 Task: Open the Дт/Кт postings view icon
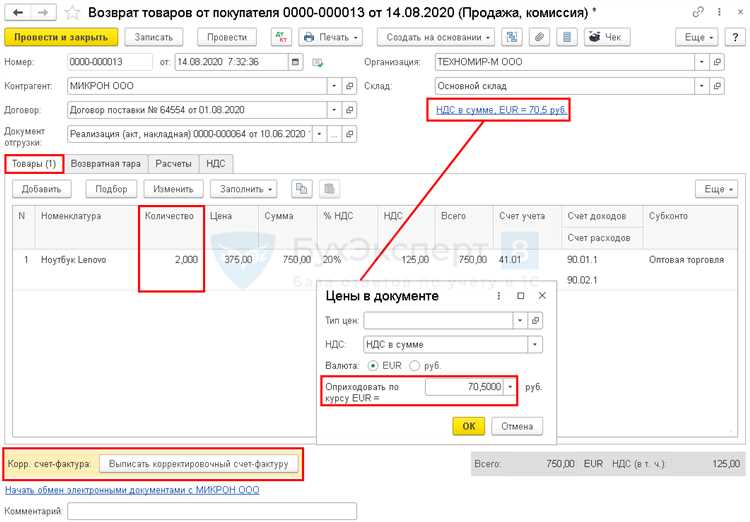pyautogui.click(x=281, y=37)
